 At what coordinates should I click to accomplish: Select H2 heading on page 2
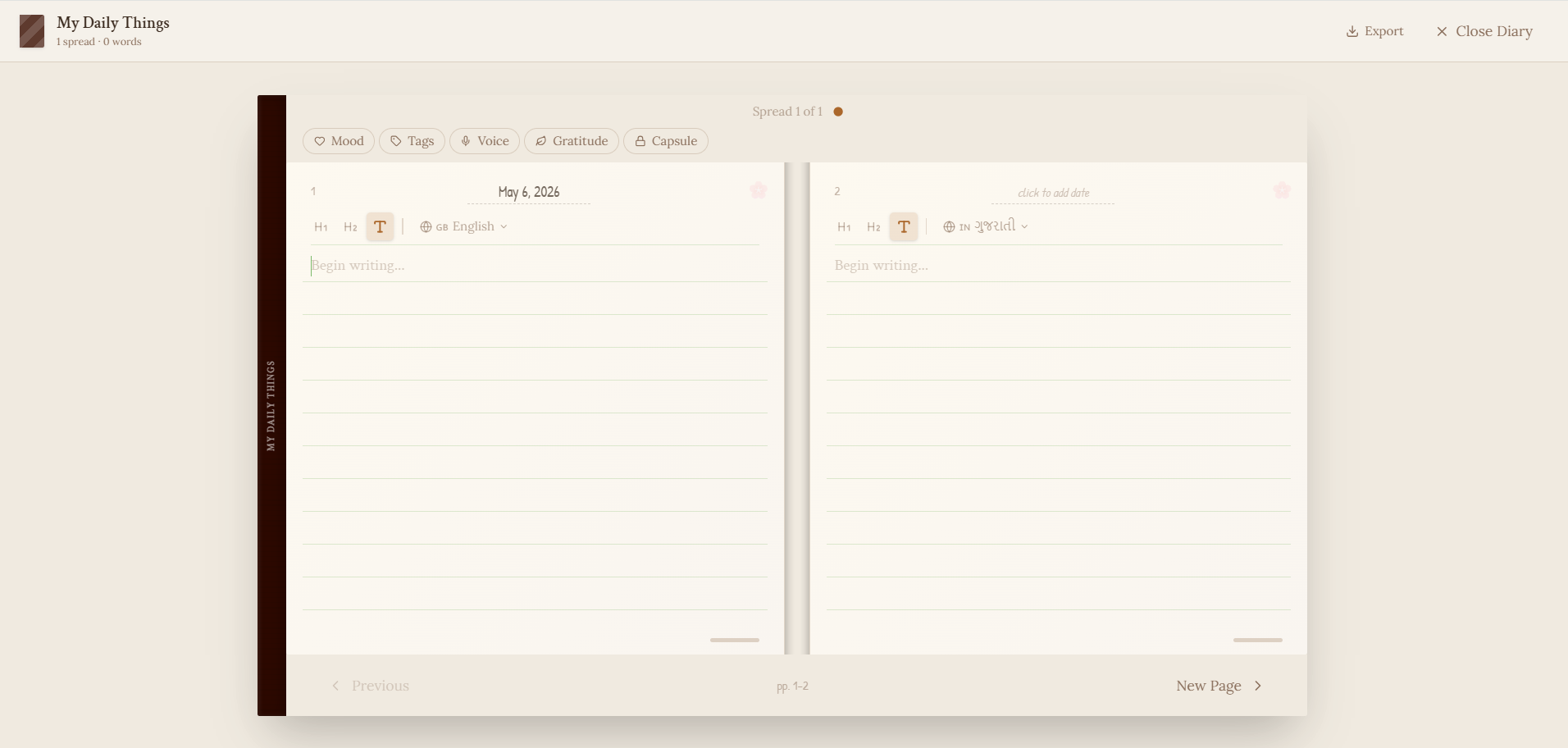(873, 227)
